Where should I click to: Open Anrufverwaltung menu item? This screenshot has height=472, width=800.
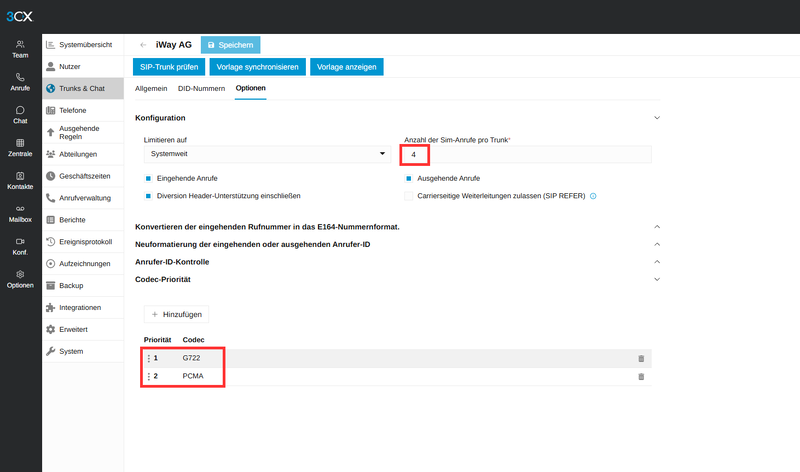pyautogui.click(x=83, y=198)
